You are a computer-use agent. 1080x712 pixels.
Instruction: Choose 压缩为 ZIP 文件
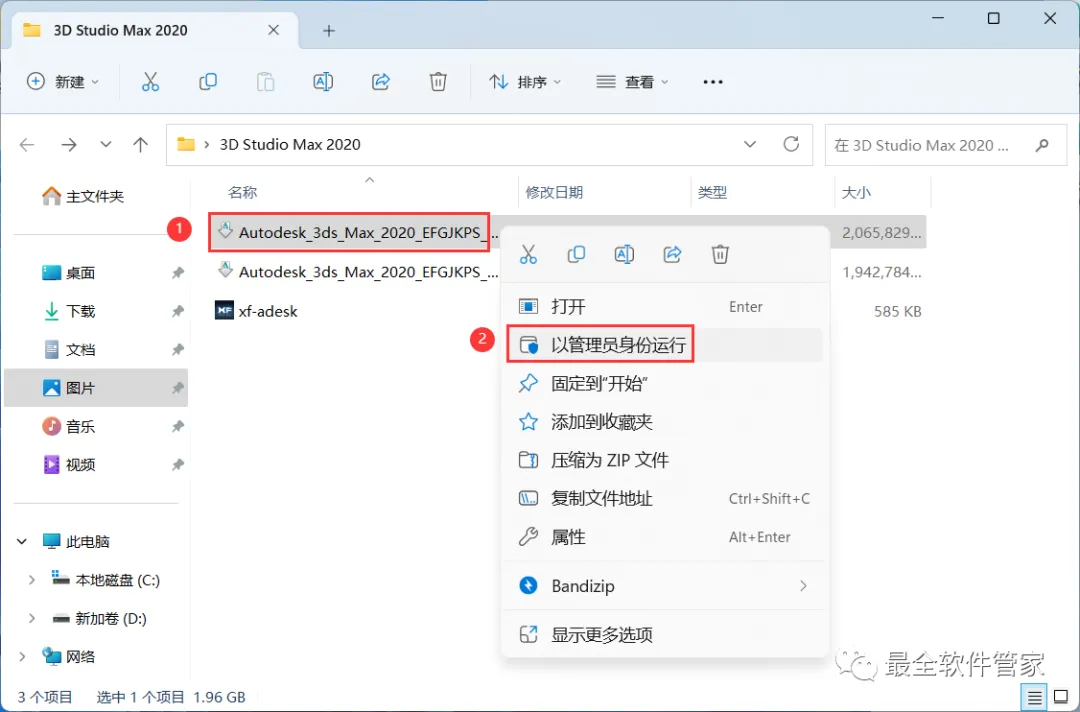coord(664,460)
